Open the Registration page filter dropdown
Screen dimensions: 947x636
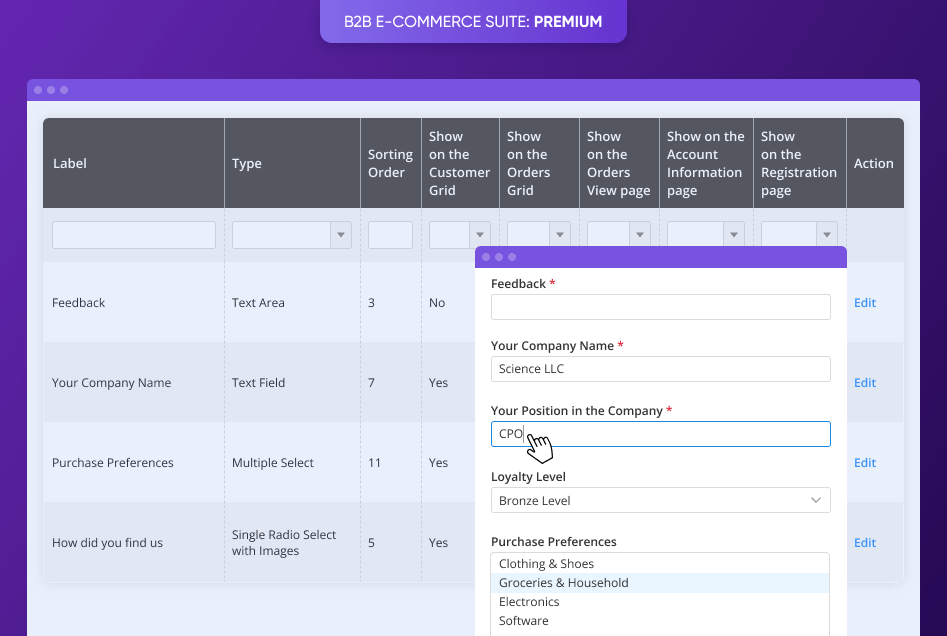[827, 234]
